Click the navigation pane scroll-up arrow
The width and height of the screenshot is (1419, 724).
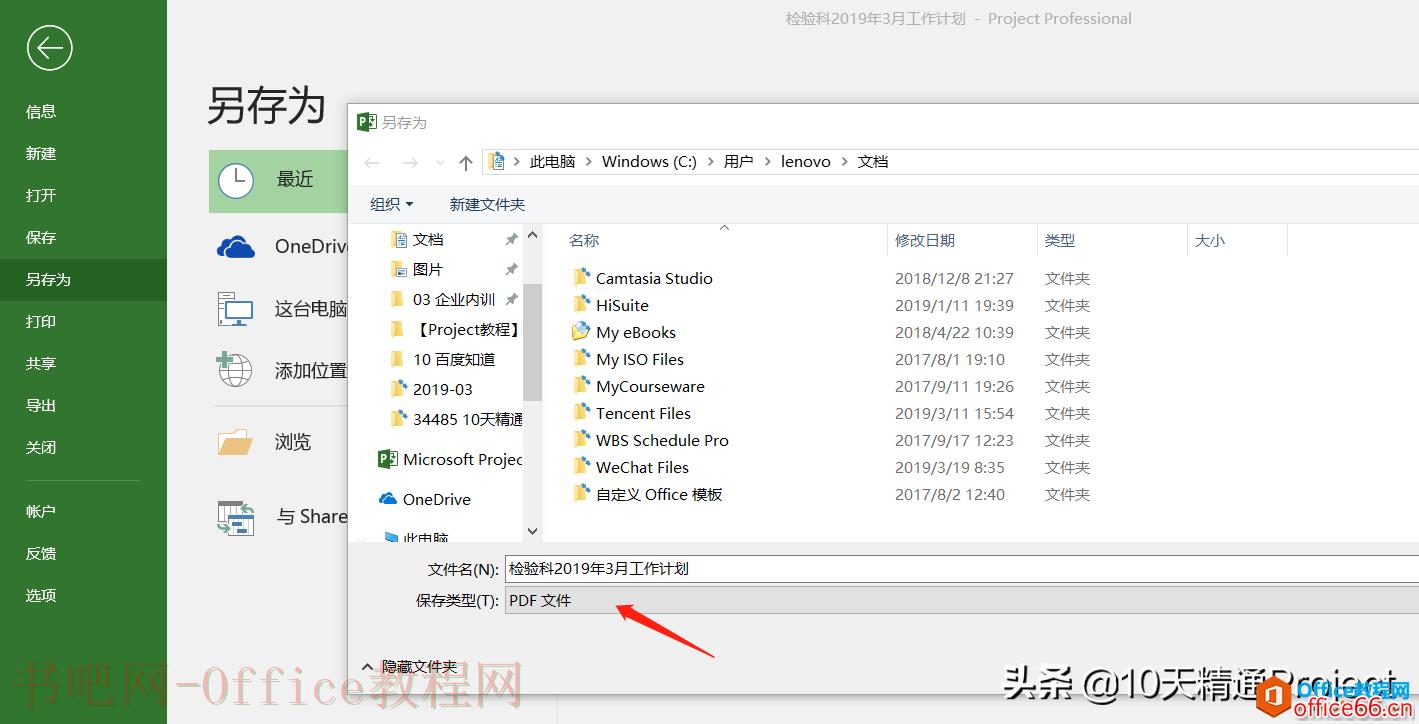tap(533, 236)
